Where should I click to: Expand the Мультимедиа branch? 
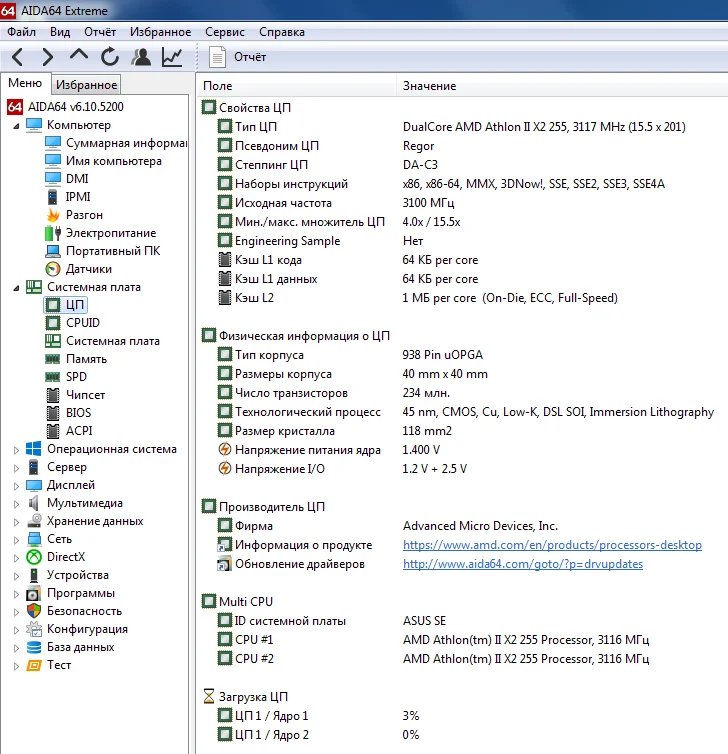16,504
